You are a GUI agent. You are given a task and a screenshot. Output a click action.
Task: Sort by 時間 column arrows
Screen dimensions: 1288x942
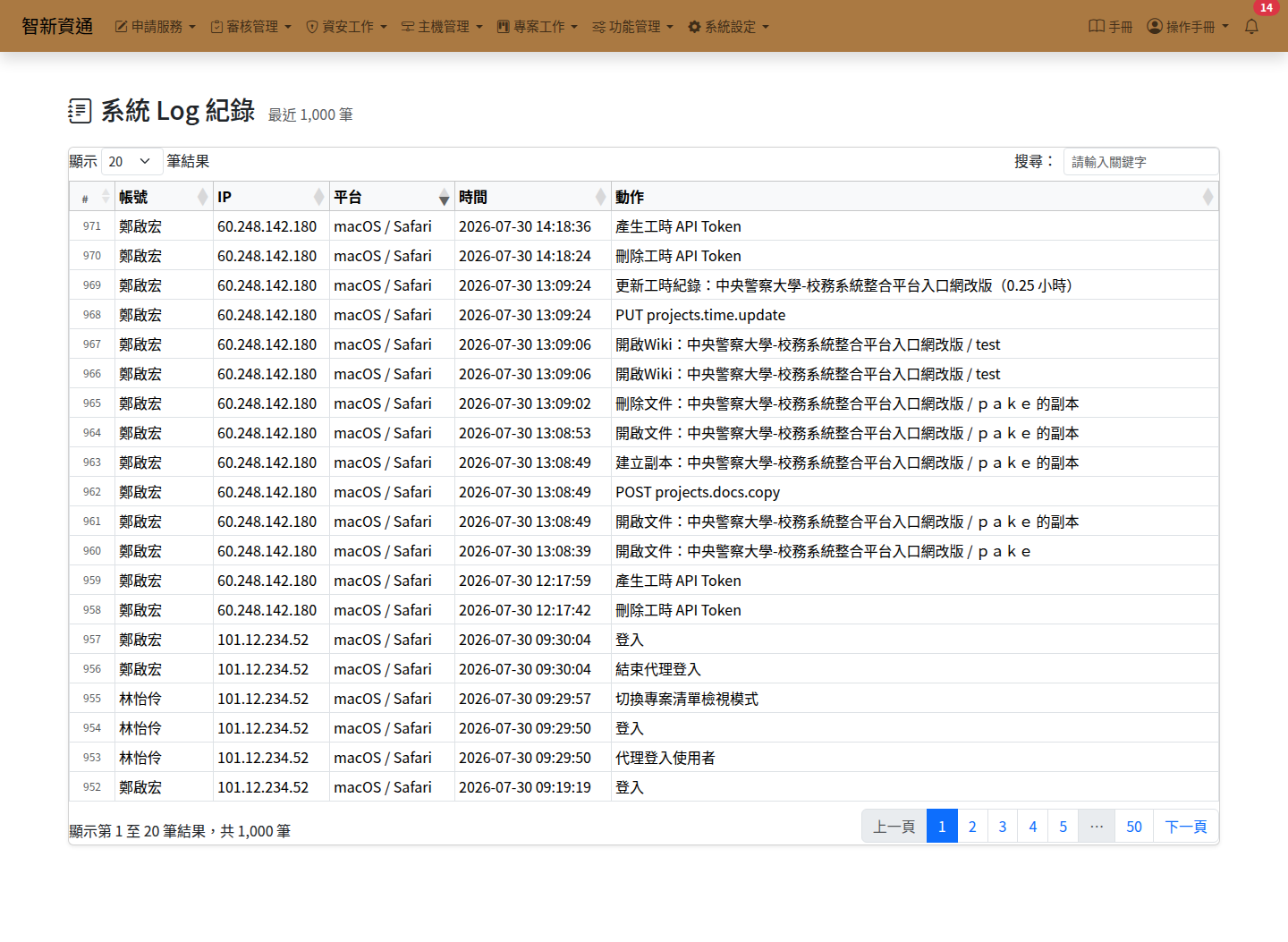(601, 197)
